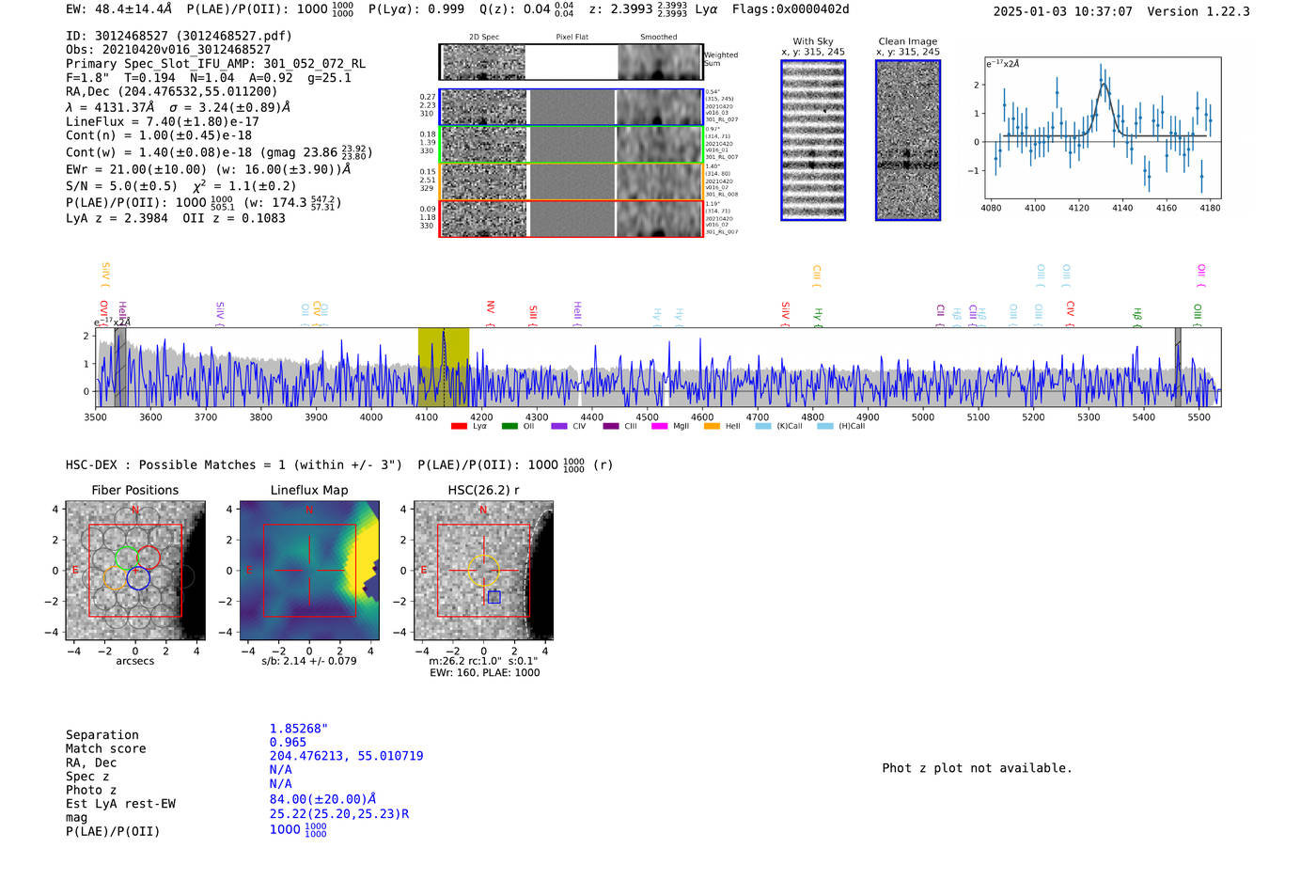
Task: Click the 2025-01-03 10:37:07 timestamp
Action: click(x=1062, y=11)
